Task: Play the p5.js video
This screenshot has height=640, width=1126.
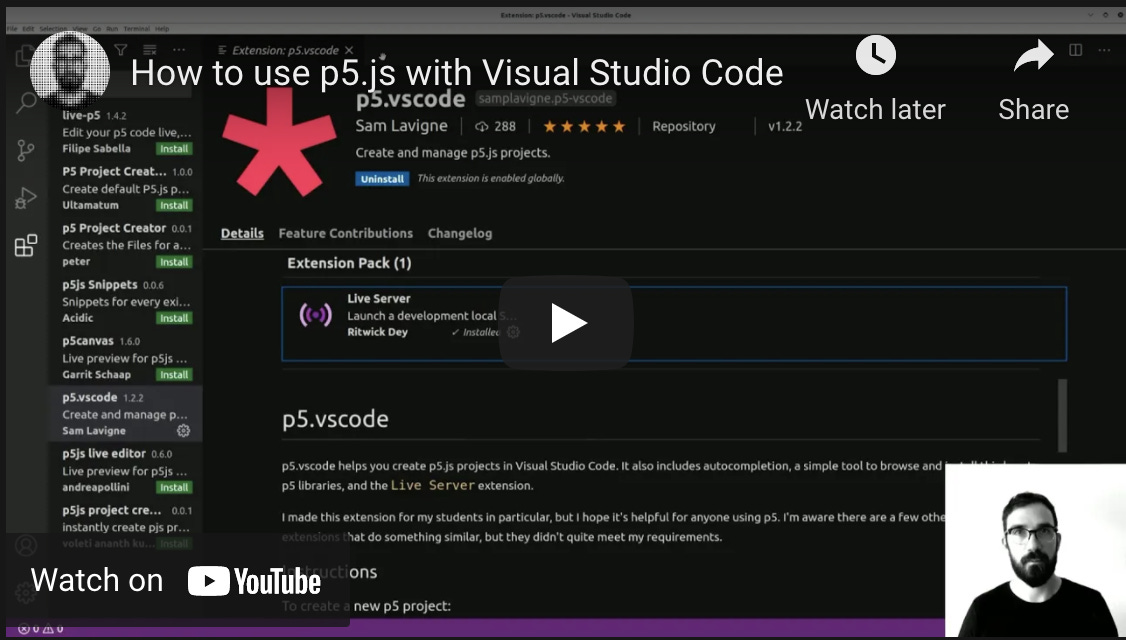Action: pos(566,323)
